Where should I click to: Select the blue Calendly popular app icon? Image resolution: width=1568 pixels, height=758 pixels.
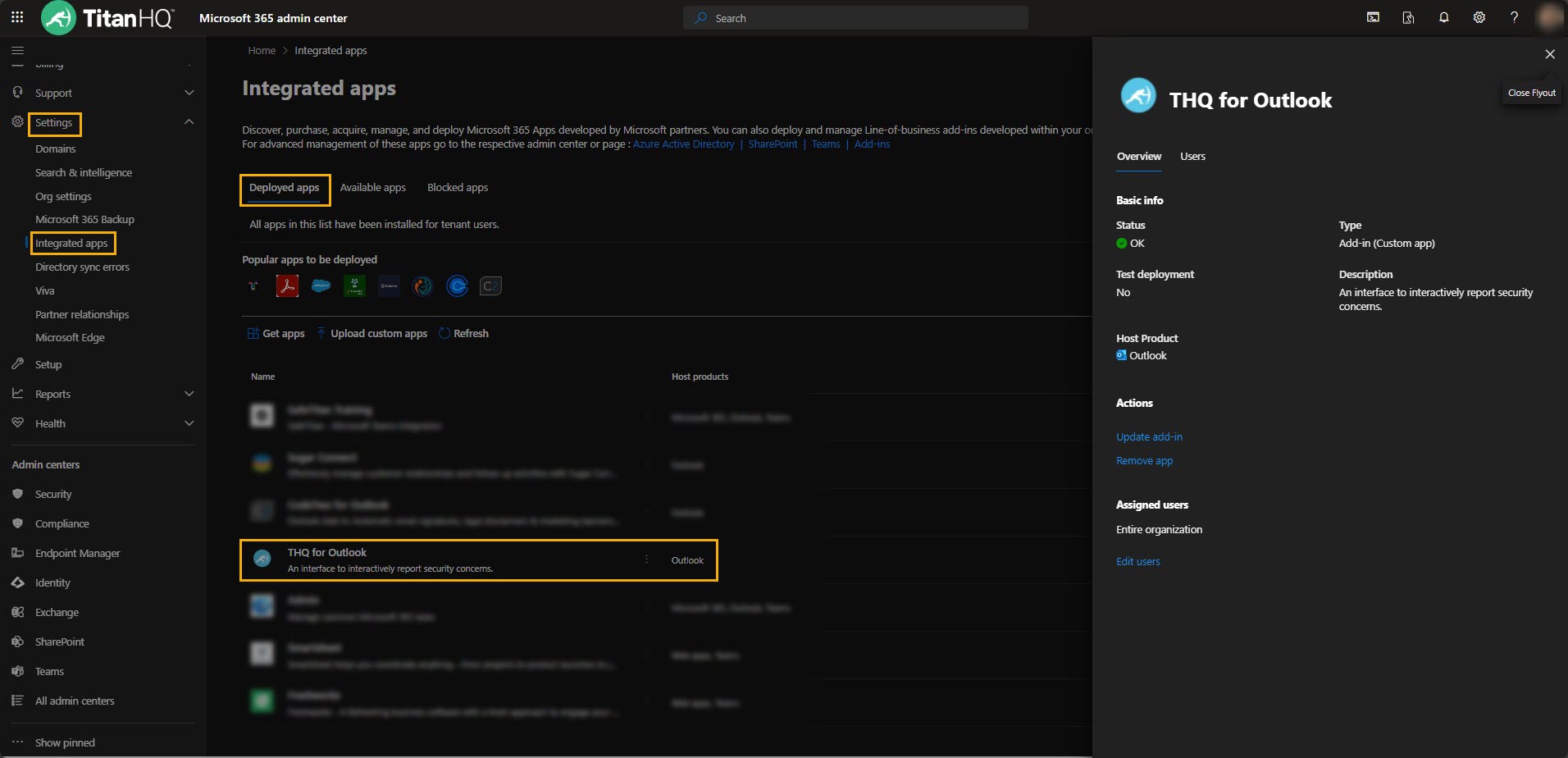[x=457, y=285]
